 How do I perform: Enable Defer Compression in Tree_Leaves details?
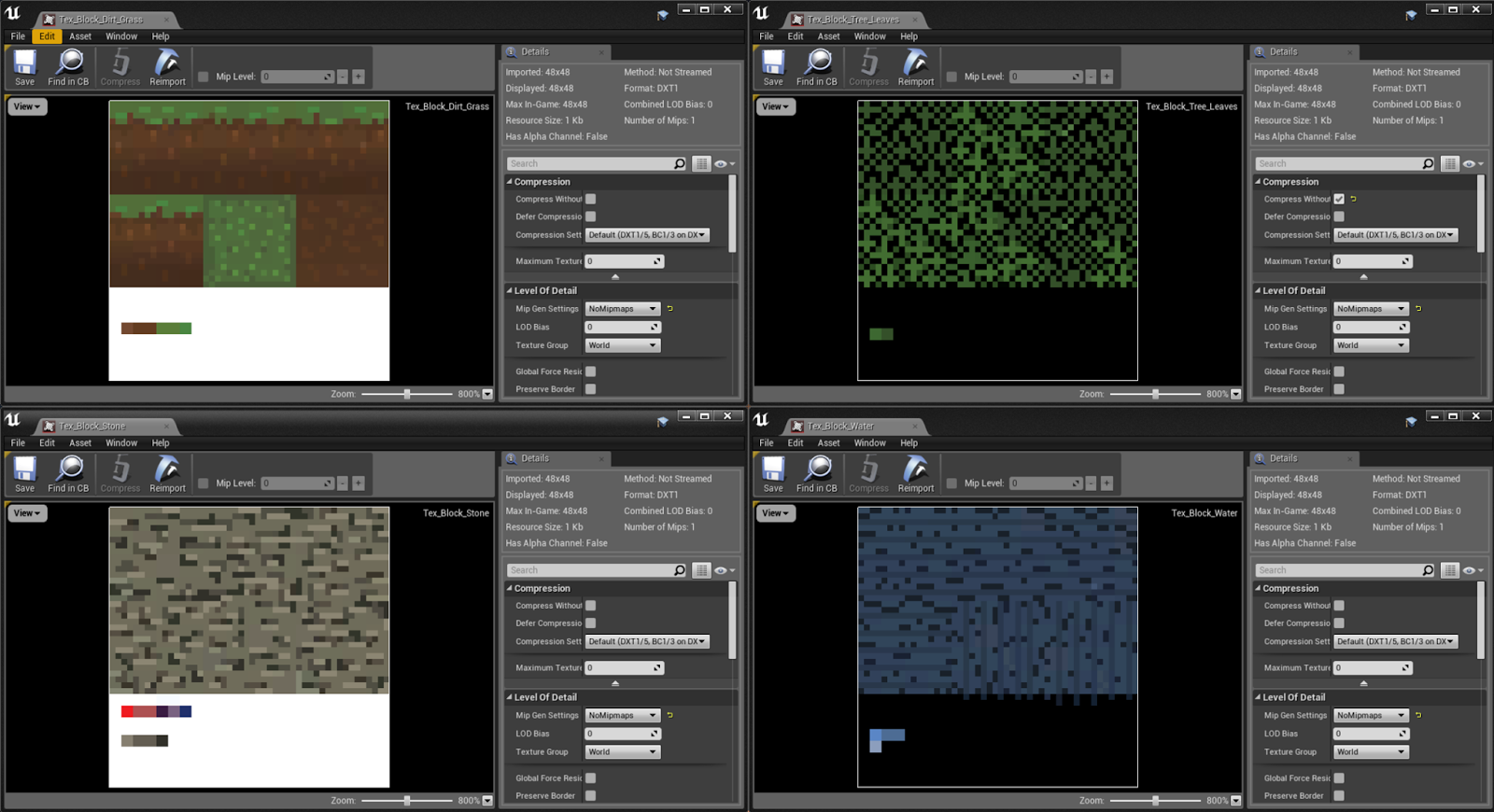pos(1339,217)
